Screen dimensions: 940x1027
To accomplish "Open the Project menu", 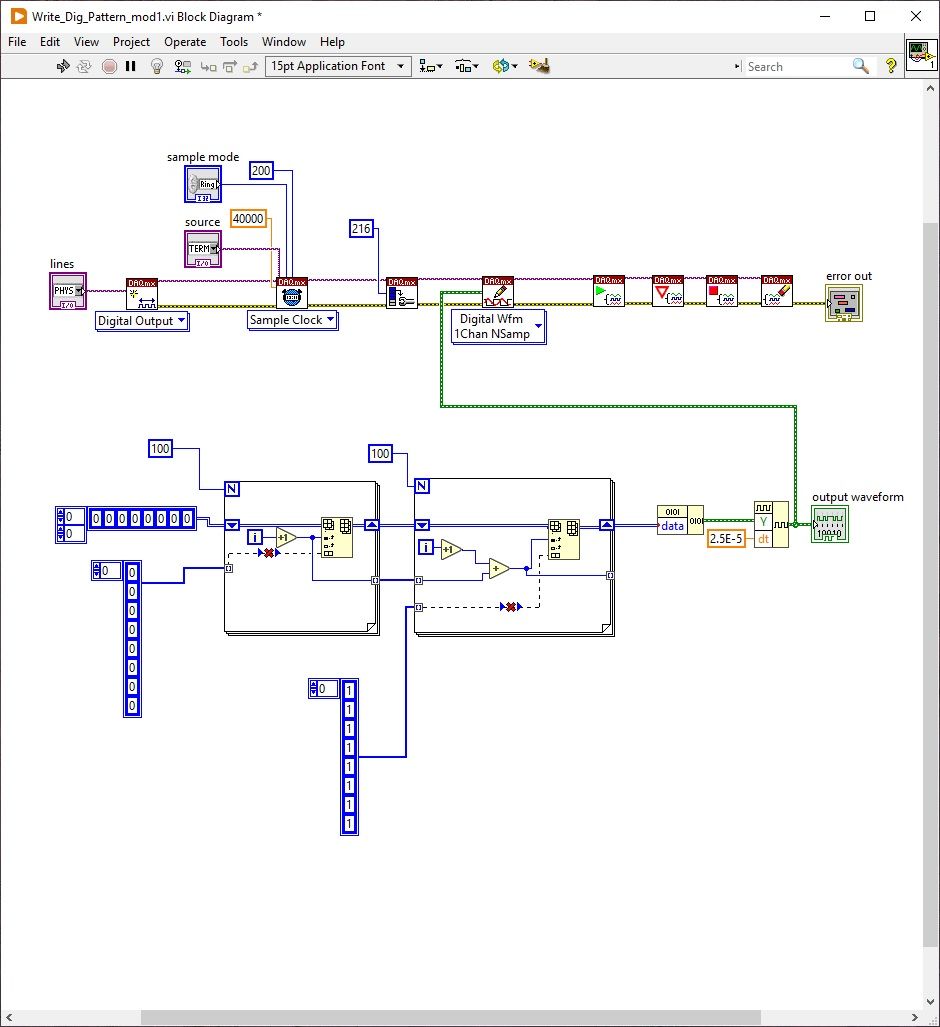I will (131, 42).
